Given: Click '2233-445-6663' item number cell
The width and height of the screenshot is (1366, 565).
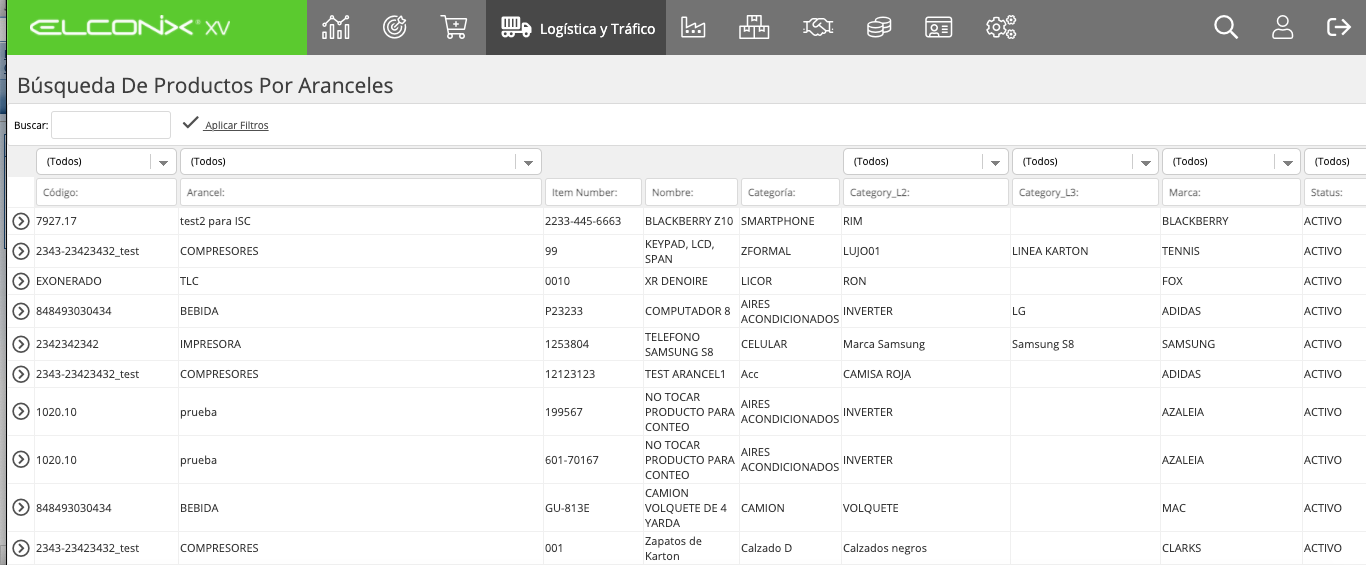Looking at the screenshot, I should tap(583, 221).
